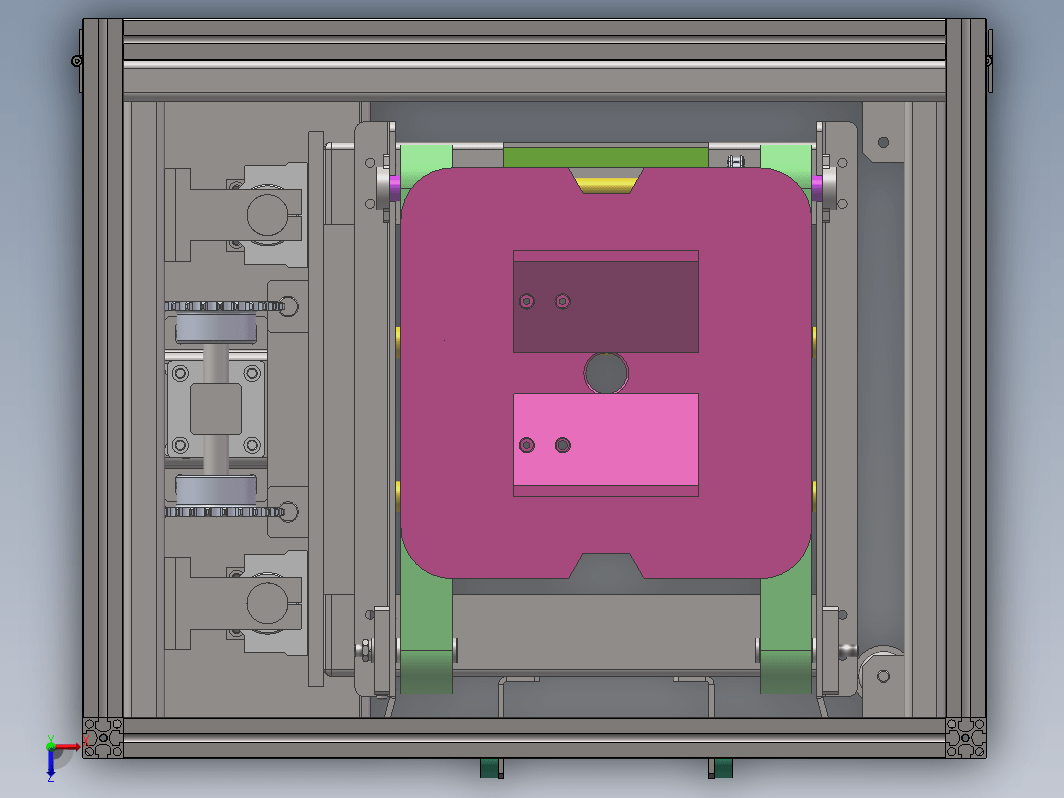1064x798 pixels.
Task: Click the small screw outside the top-left frame
Action: (77, 61)
